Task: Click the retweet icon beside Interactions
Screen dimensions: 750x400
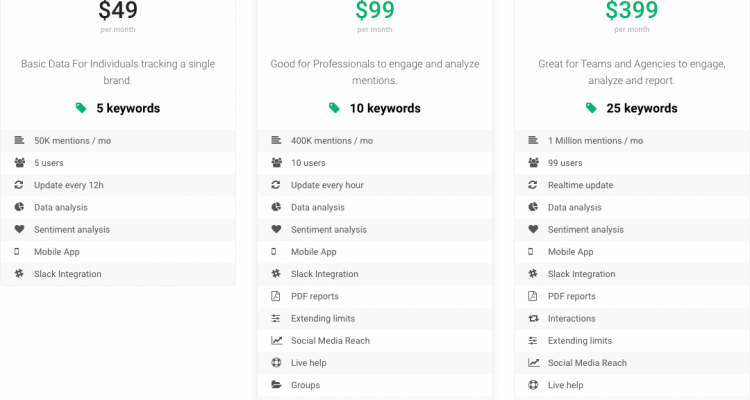Action: pyautogui.click(x=533, y=318)
